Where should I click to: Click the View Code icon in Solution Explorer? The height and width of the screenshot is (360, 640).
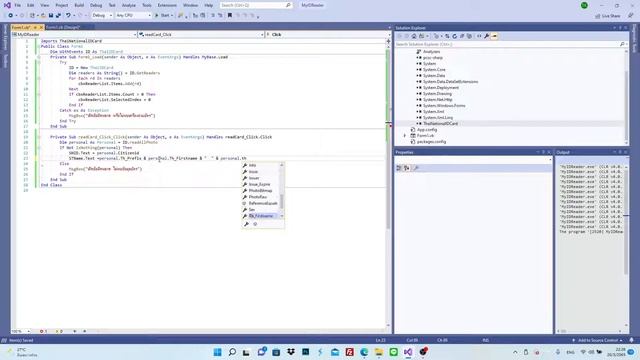point(479,36)
